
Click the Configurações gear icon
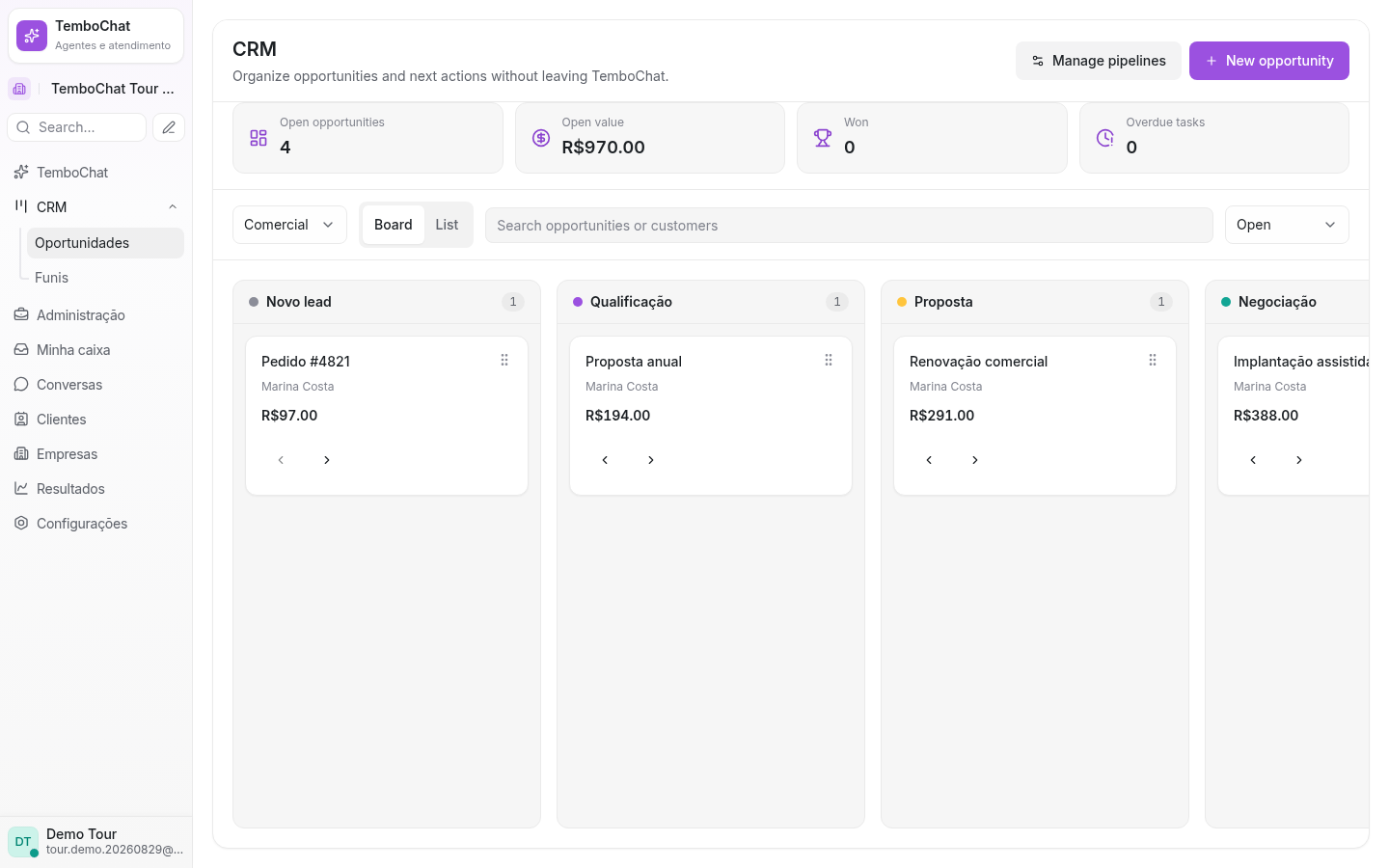coord(21,523)
